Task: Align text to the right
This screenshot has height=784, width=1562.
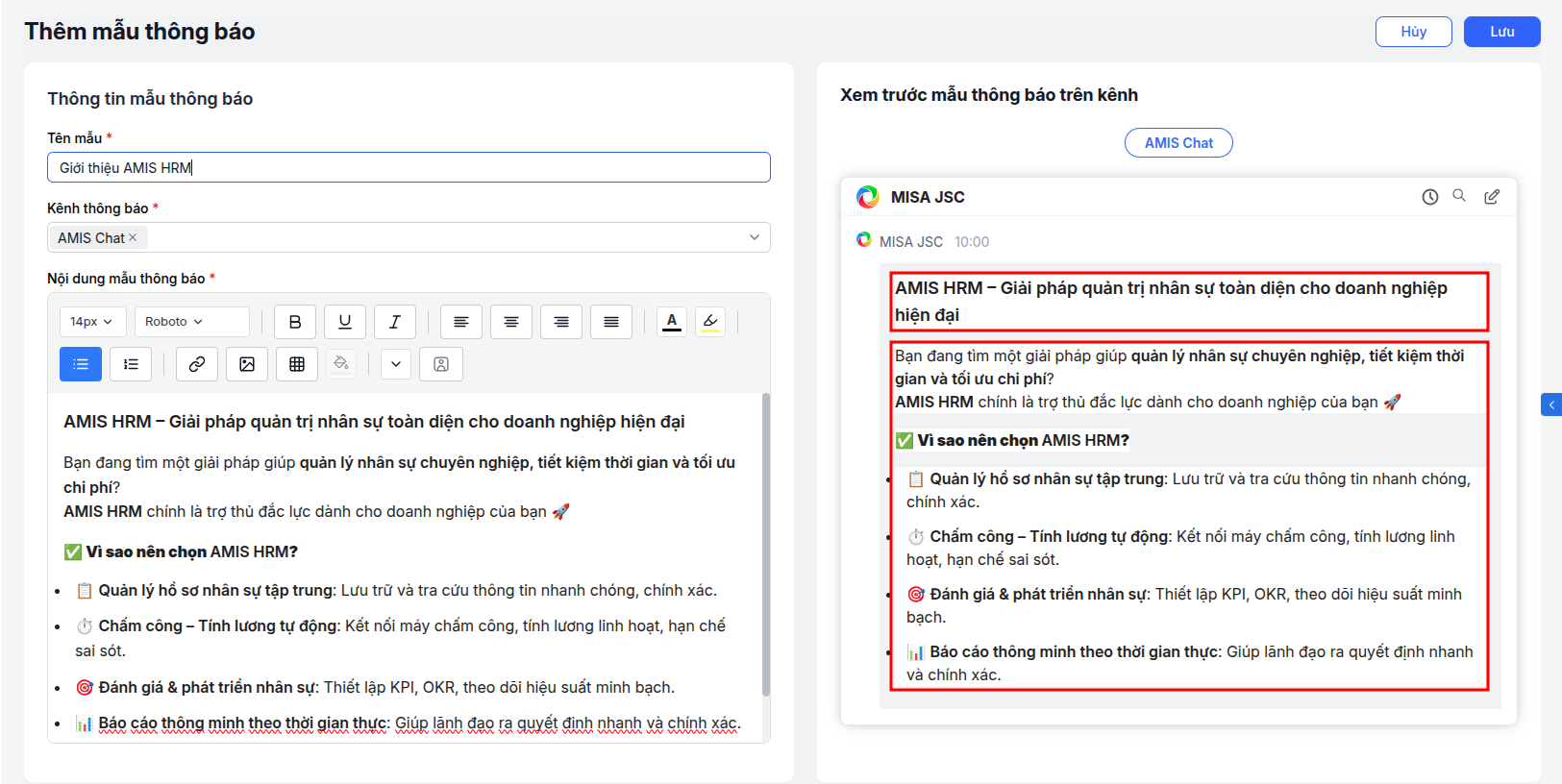Action: tap(561, 322)
